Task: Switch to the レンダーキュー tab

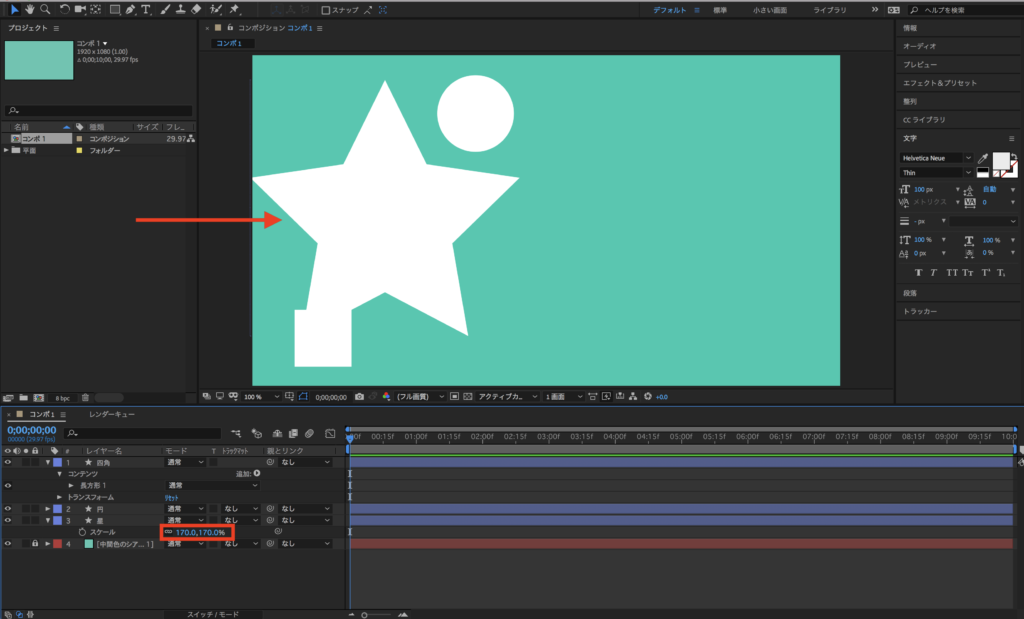Action: click(x=112, y=414)
